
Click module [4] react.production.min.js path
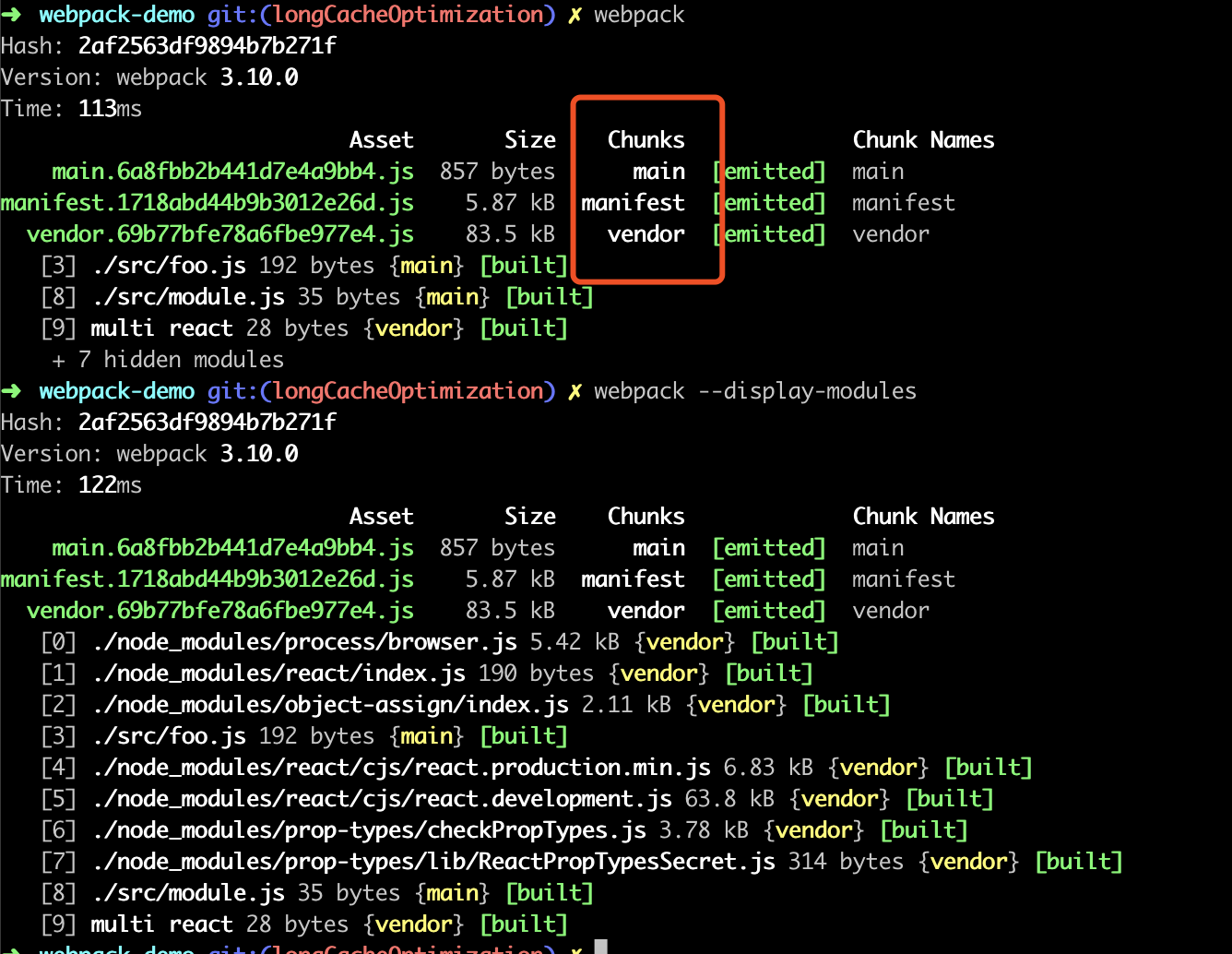(402, 768)
